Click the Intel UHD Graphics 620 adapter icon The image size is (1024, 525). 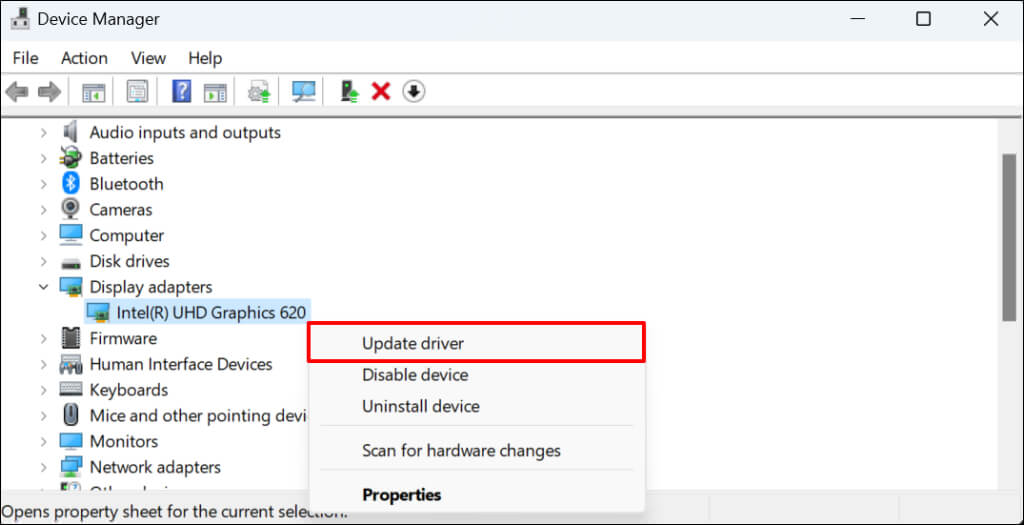tap(98, 313)
